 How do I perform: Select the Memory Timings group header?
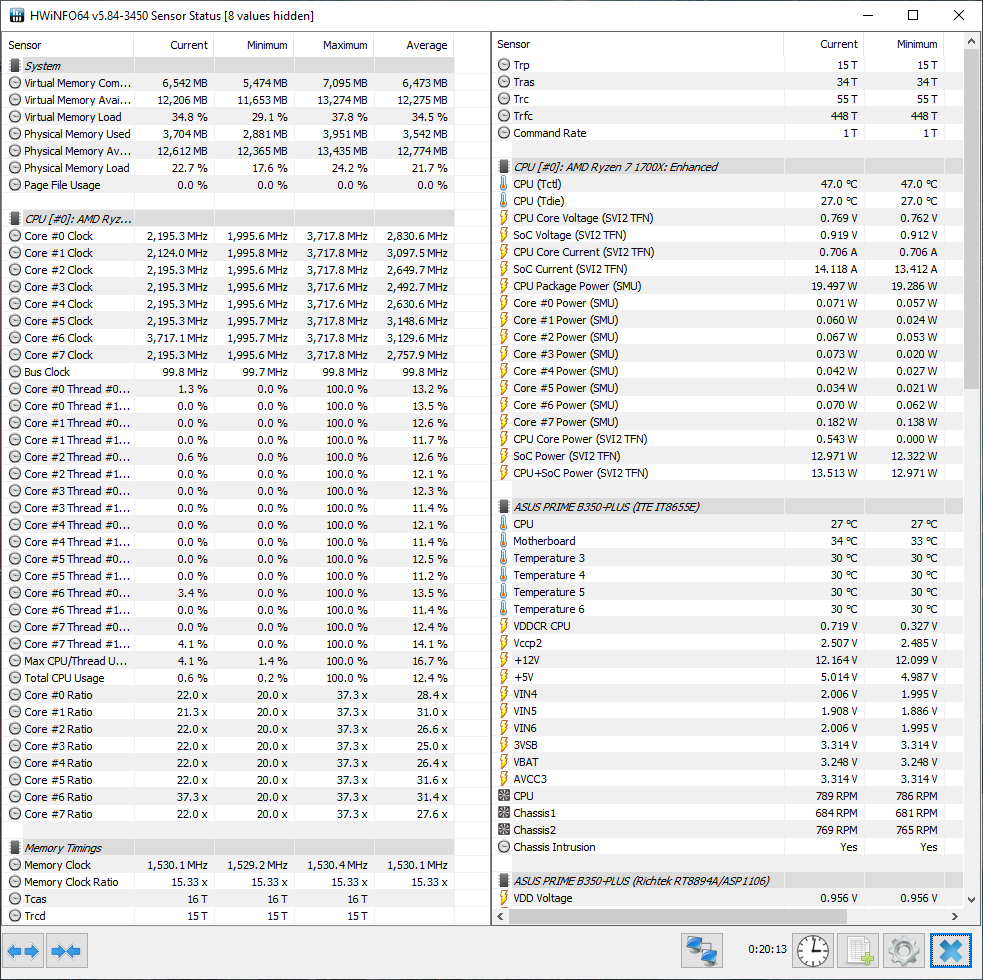coord(229,848)
